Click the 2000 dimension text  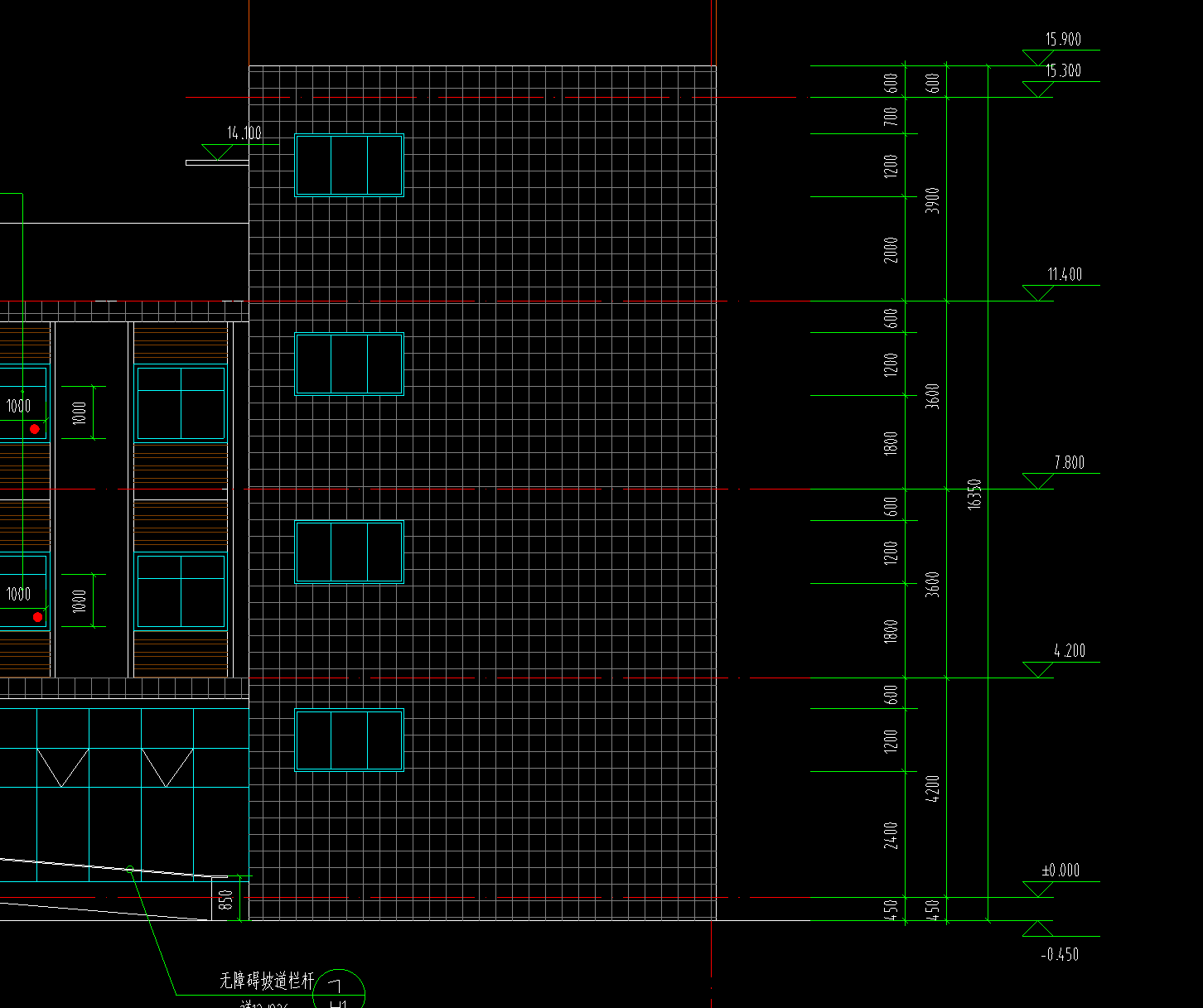891,250
